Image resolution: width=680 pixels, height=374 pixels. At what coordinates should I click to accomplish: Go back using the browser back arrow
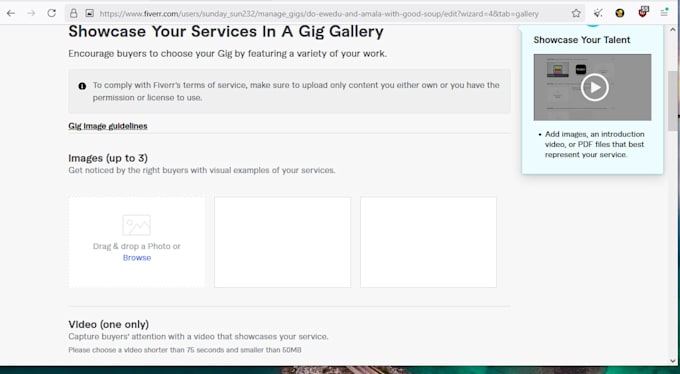[x=11, y=13]
